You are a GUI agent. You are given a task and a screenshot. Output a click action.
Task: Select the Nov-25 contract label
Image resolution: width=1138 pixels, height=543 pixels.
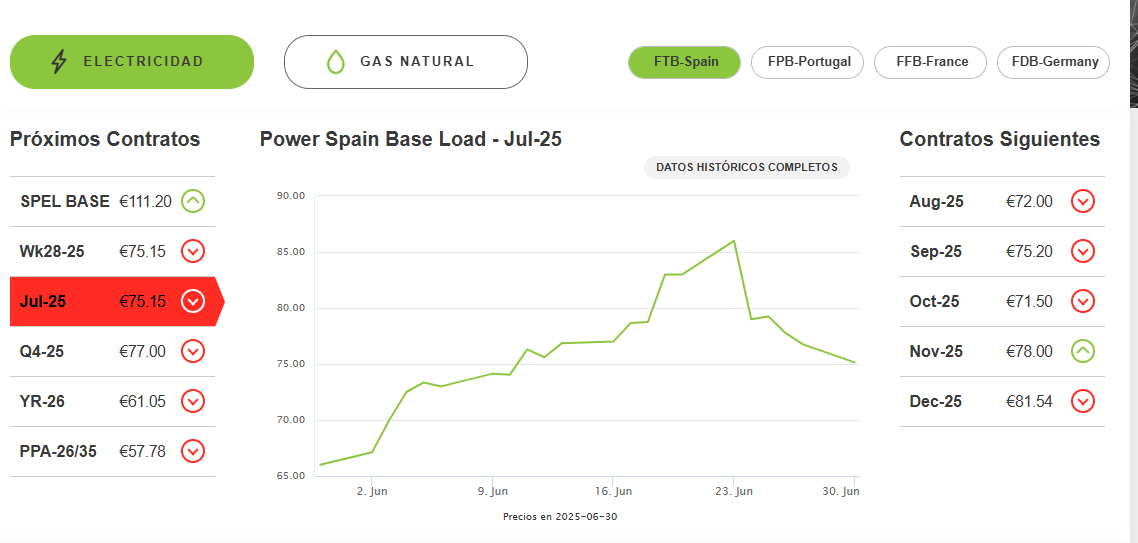(x=936, y=351)
